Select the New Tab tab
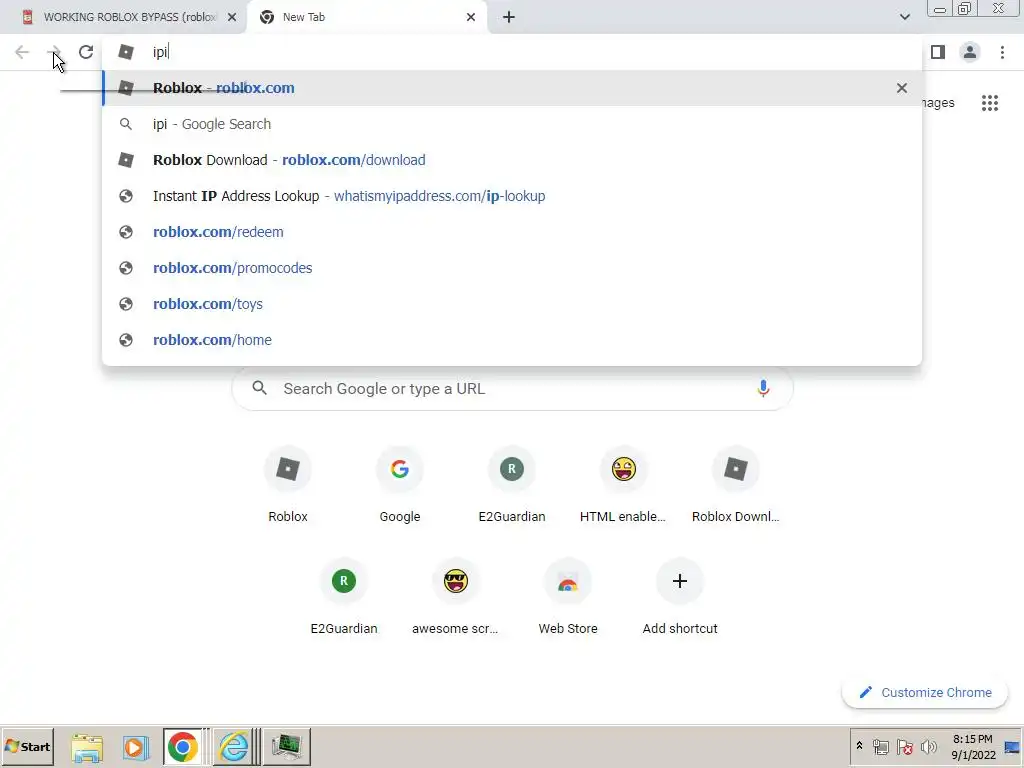This screenshot has height=768, width=1024. [x=368, y=17]
